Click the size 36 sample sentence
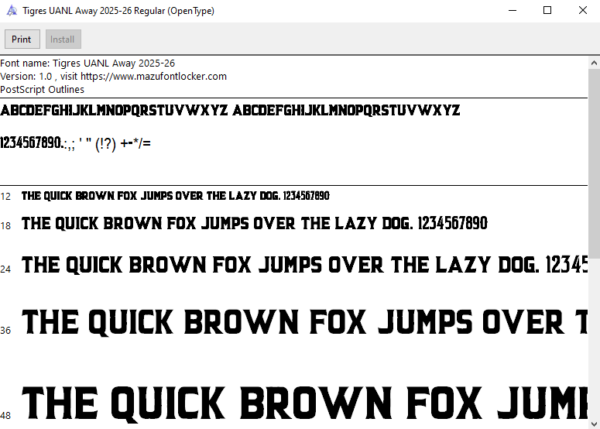 (305, 322)
